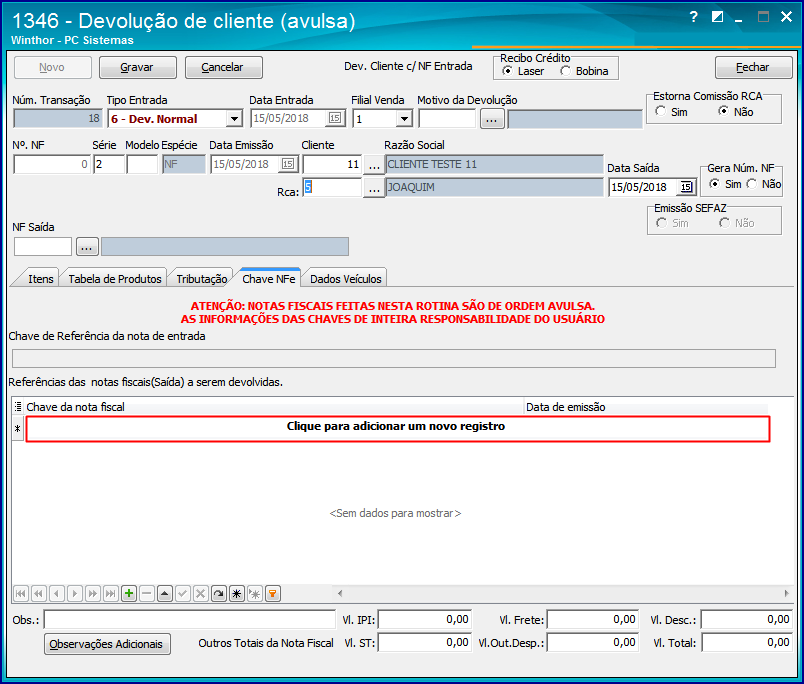Click Vl. Frete value field
Viewport: 804px width, 684px height.
[x=592, y=619]
